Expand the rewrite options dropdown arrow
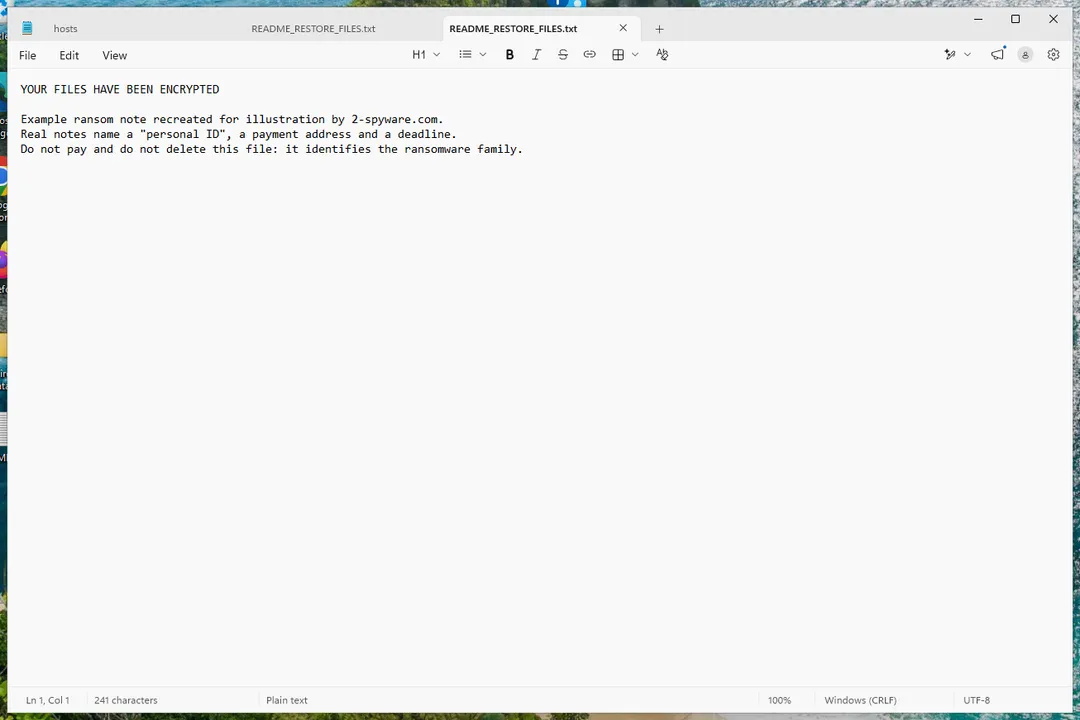Screen dimensions: 1080x720 tap(968, 54)
